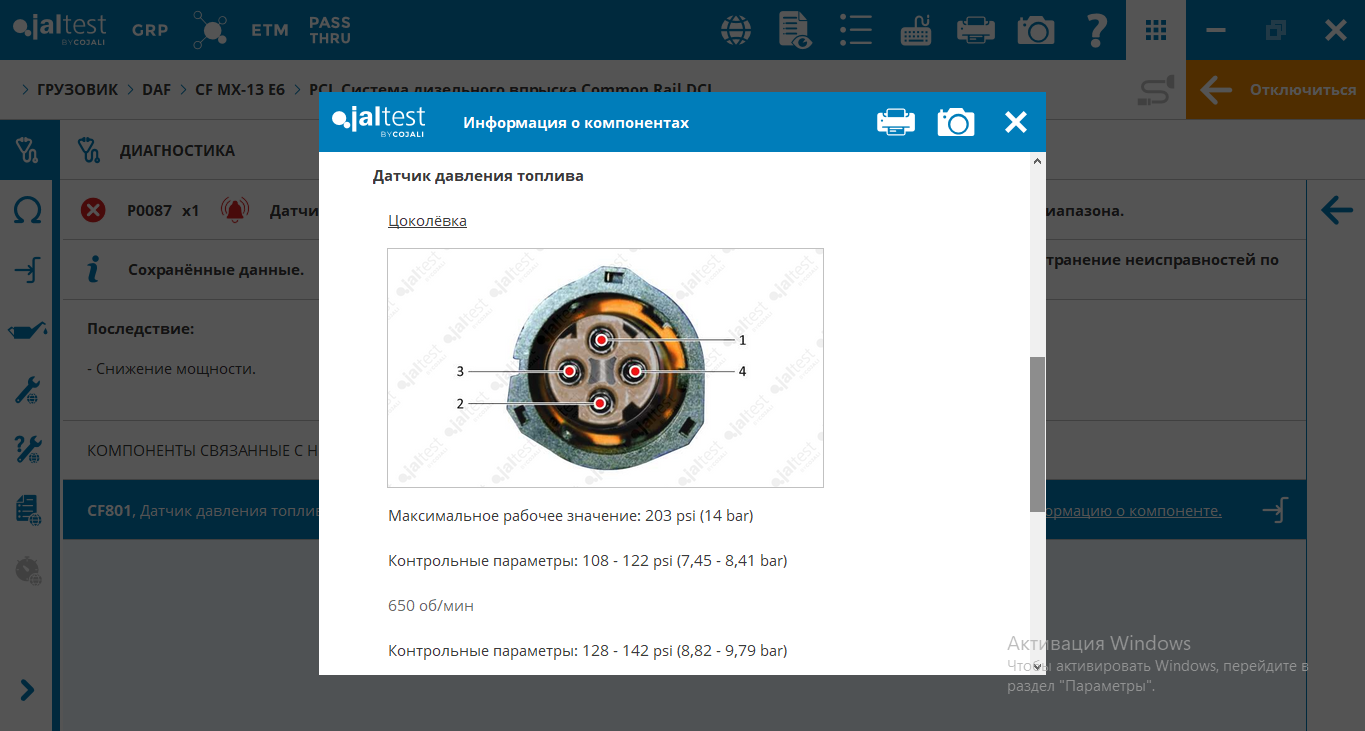Switch to PASS THRU mode

coord(330,30)
